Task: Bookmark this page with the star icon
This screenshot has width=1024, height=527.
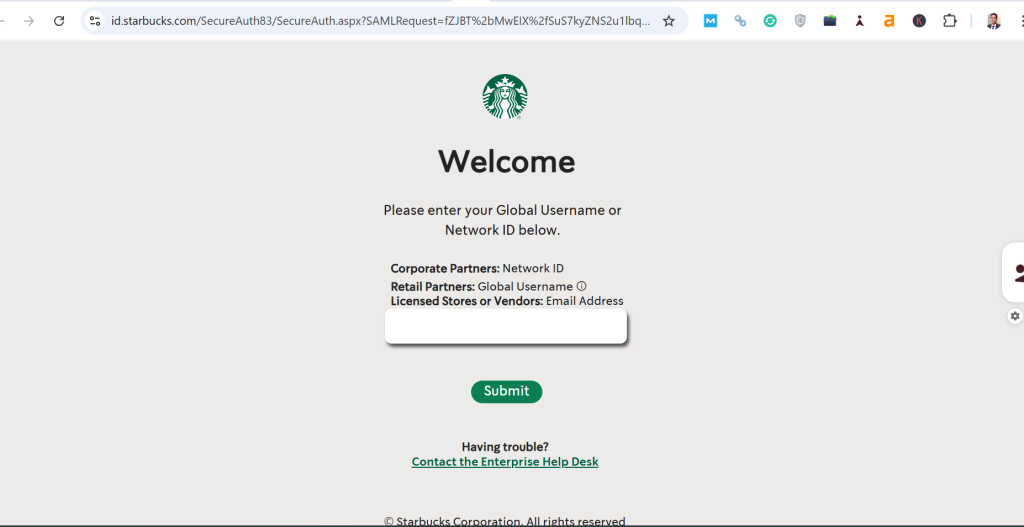Action: (x=669, y=21)
